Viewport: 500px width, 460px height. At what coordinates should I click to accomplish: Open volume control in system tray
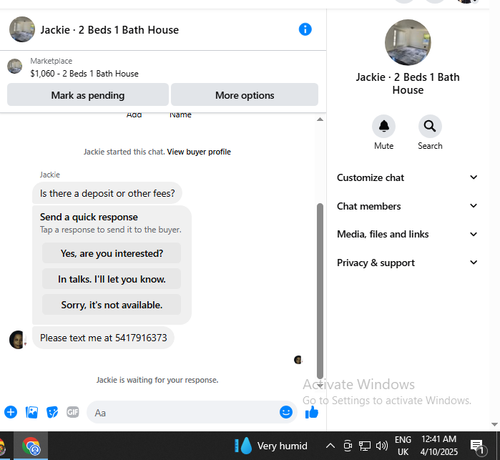click(382, 446)
